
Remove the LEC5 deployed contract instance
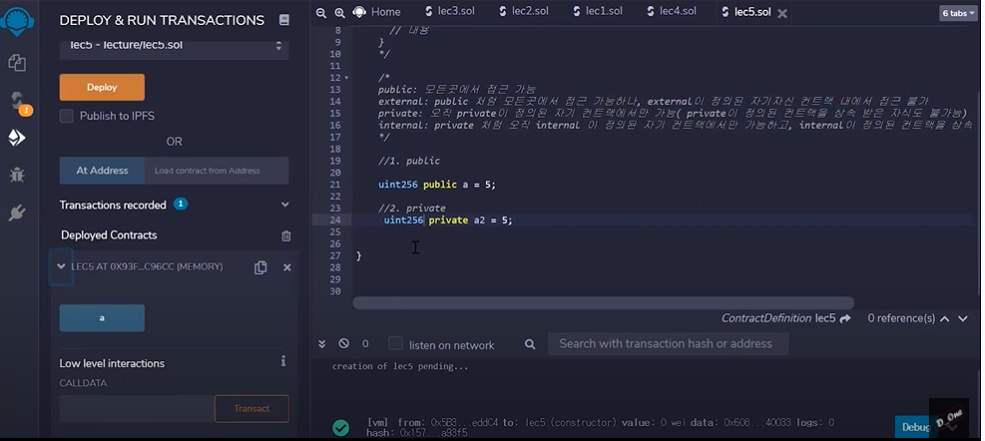(287, 268)
